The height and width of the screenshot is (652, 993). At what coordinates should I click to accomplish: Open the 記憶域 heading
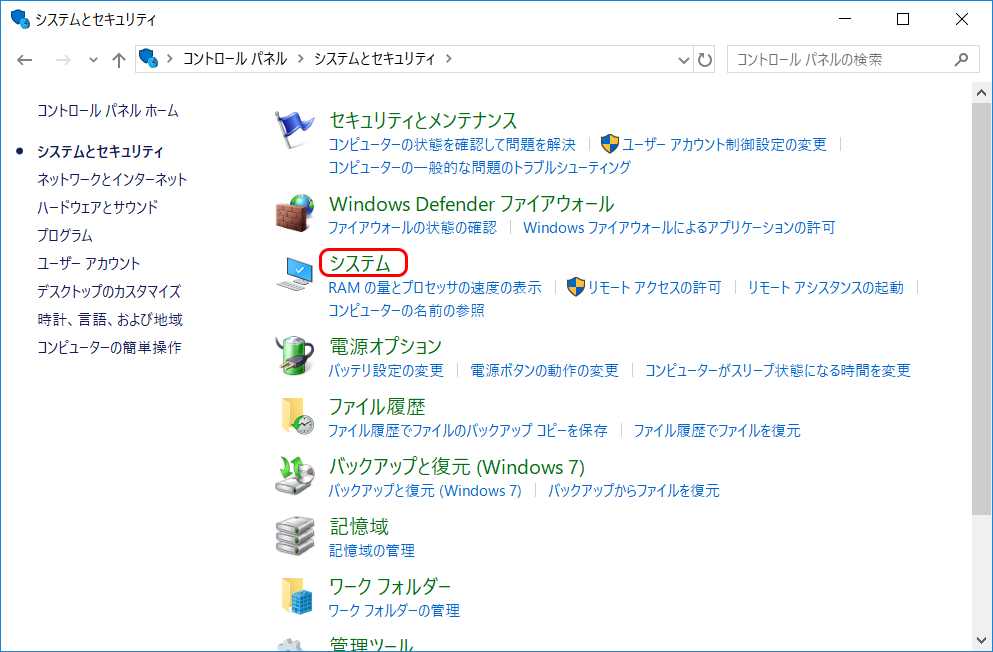359,527
